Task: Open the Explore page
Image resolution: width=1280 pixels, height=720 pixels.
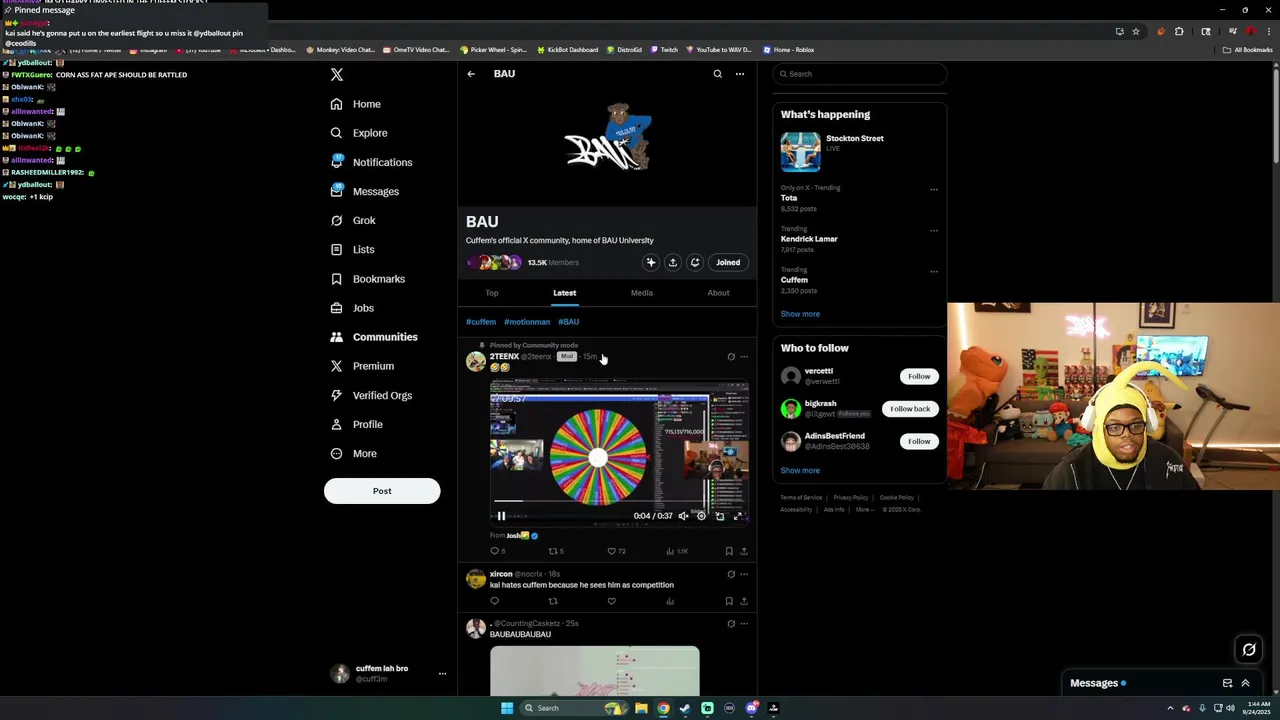Action: [358, 133]
